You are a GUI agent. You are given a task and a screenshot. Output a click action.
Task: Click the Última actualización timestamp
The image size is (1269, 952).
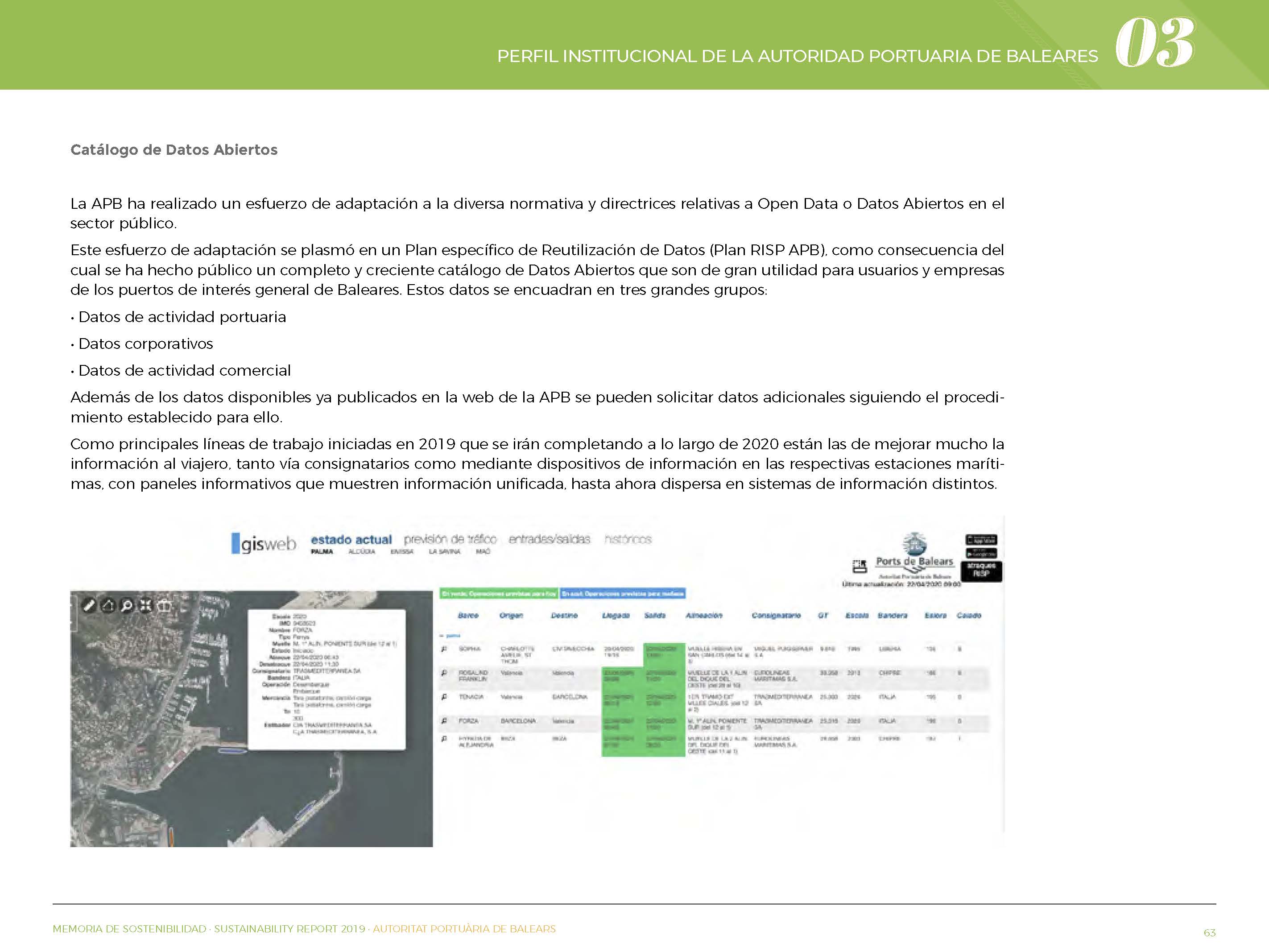[x=901, y=584]
